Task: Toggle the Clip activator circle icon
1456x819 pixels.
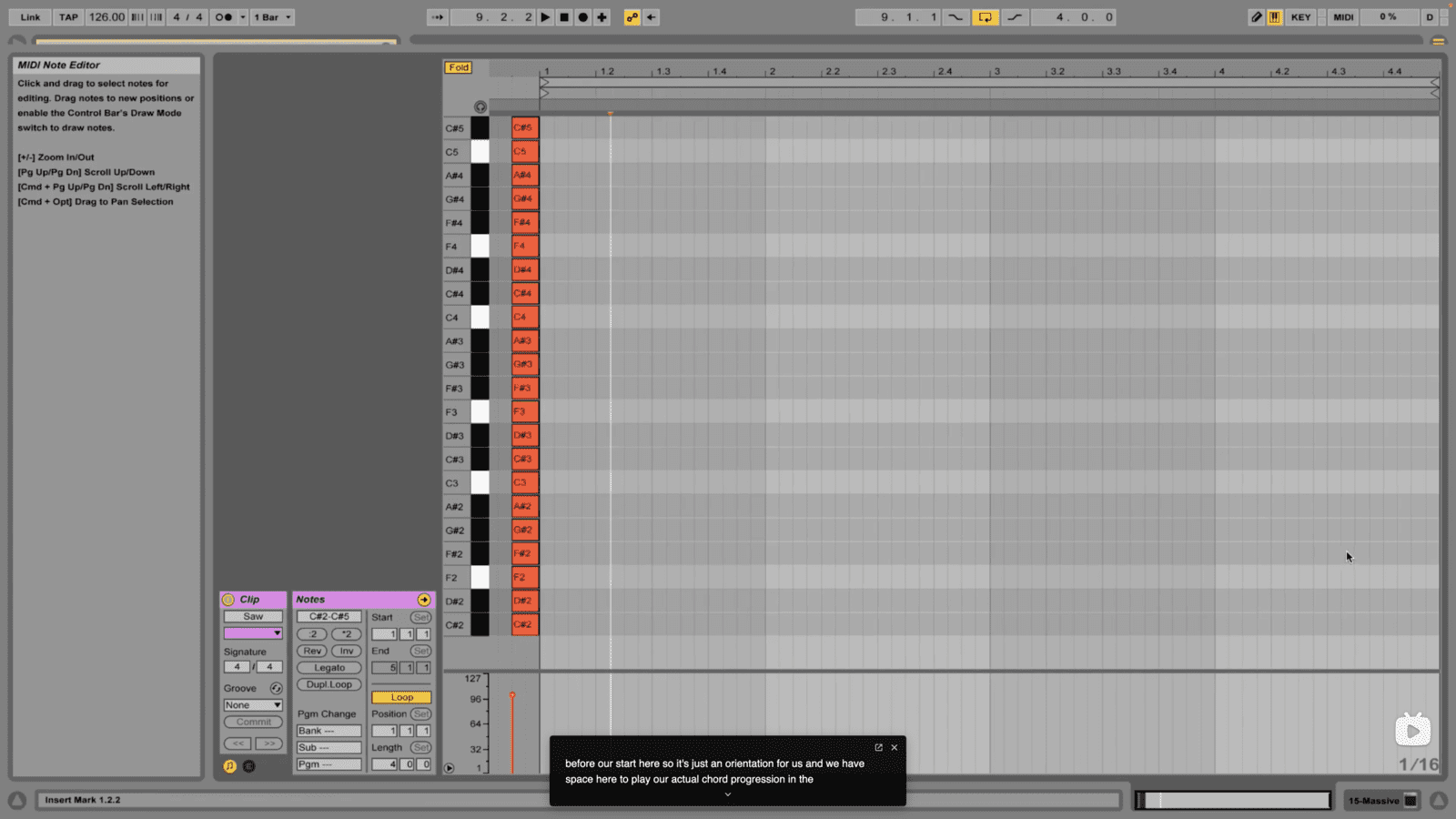Action: click(228, 600)
